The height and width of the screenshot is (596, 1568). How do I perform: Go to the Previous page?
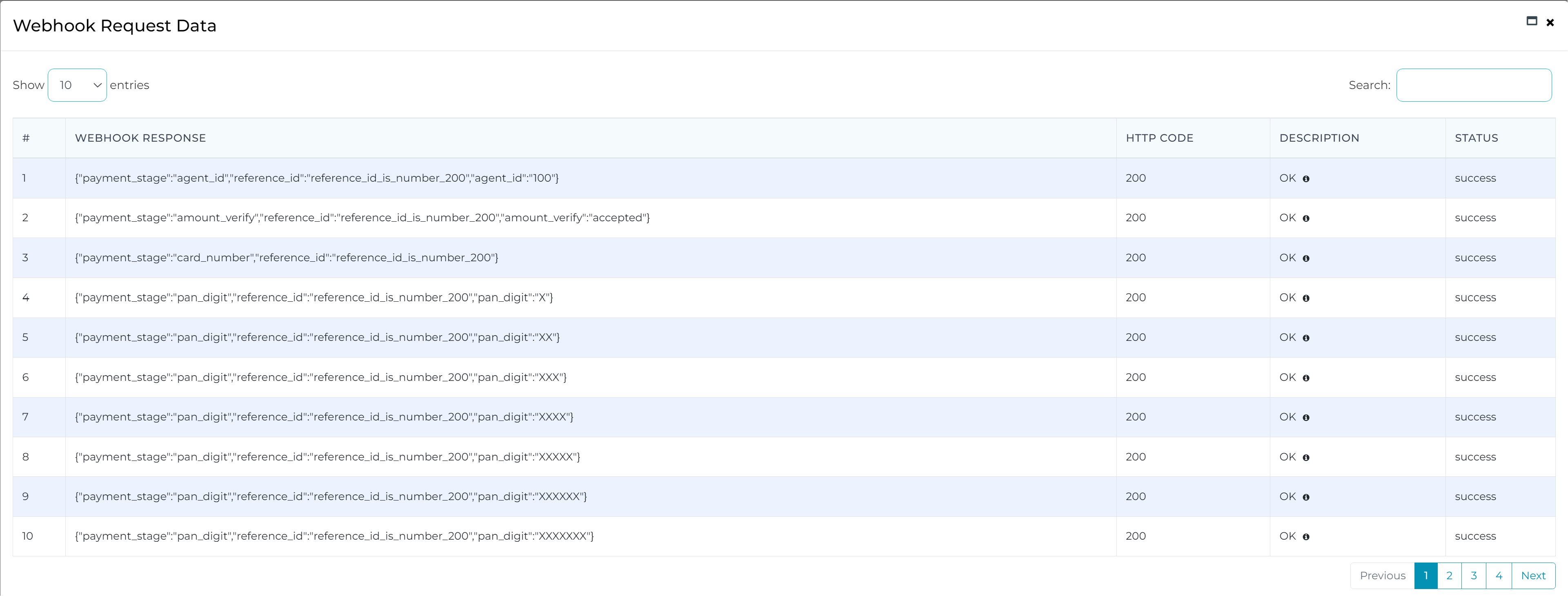click(x=1382, y=576)
